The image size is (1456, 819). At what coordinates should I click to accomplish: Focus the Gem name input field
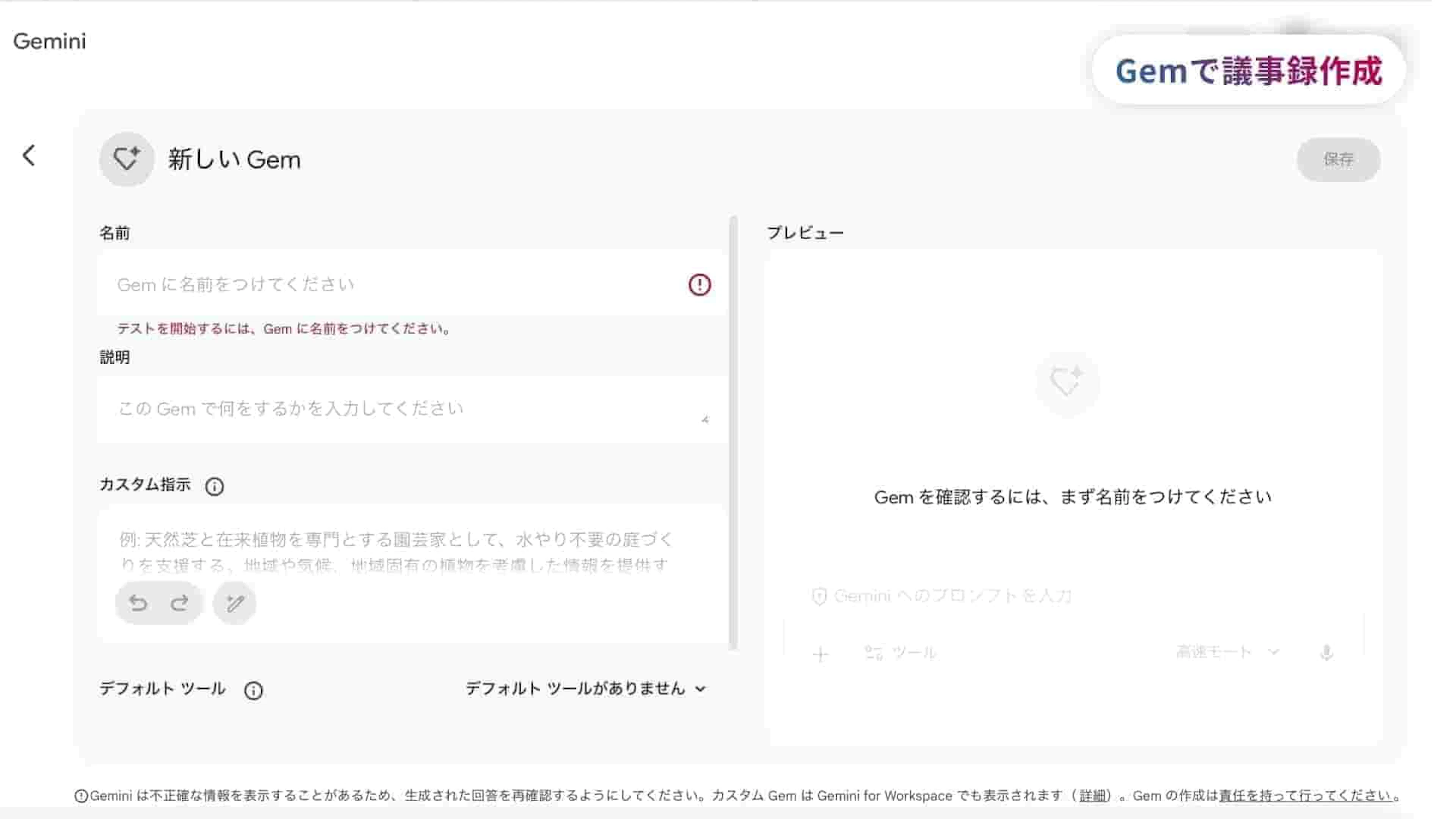coord(395,285)
